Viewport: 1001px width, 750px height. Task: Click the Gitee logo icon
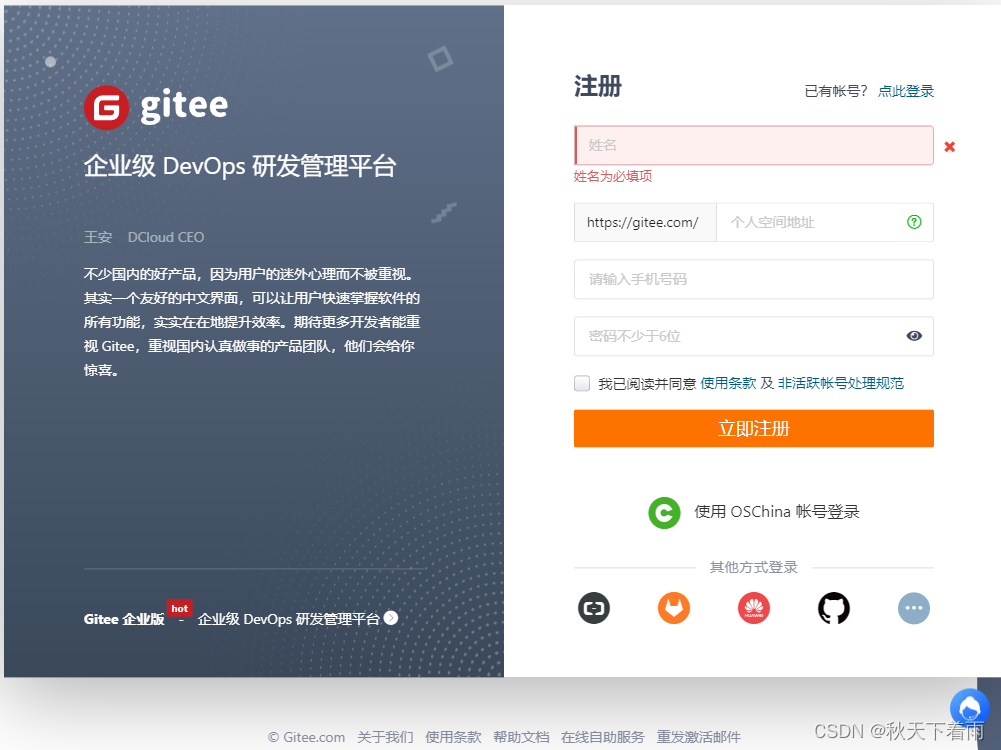pos(107,107)
